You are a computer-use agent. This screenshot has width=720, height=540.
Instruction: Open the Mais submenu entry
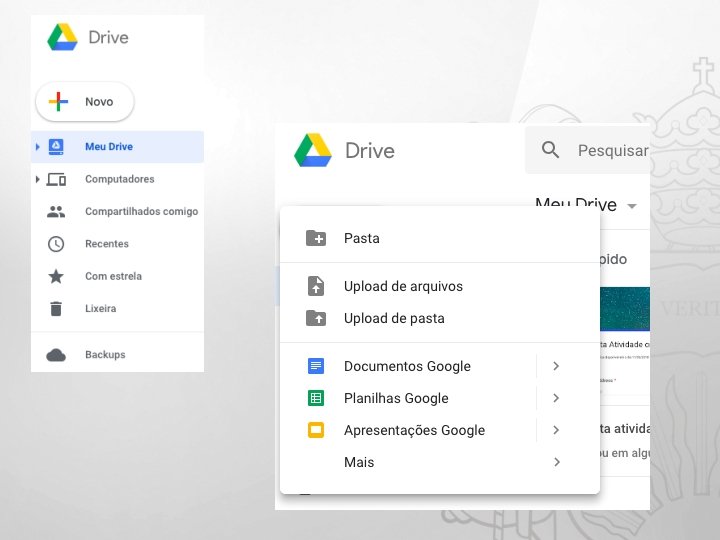(x=439, y=462)
